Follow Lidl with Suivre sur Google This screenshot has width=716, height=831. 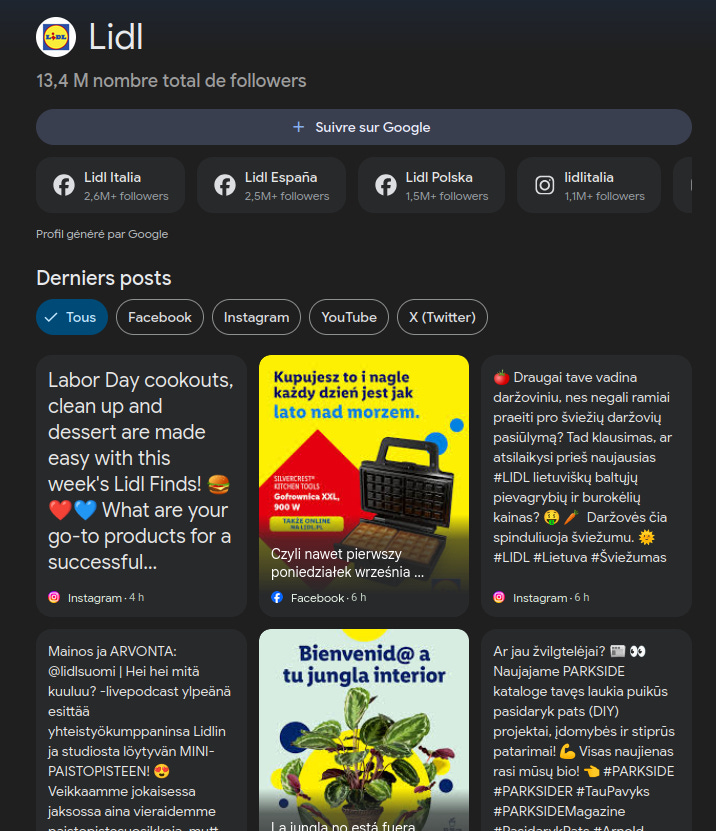[364, 127]
